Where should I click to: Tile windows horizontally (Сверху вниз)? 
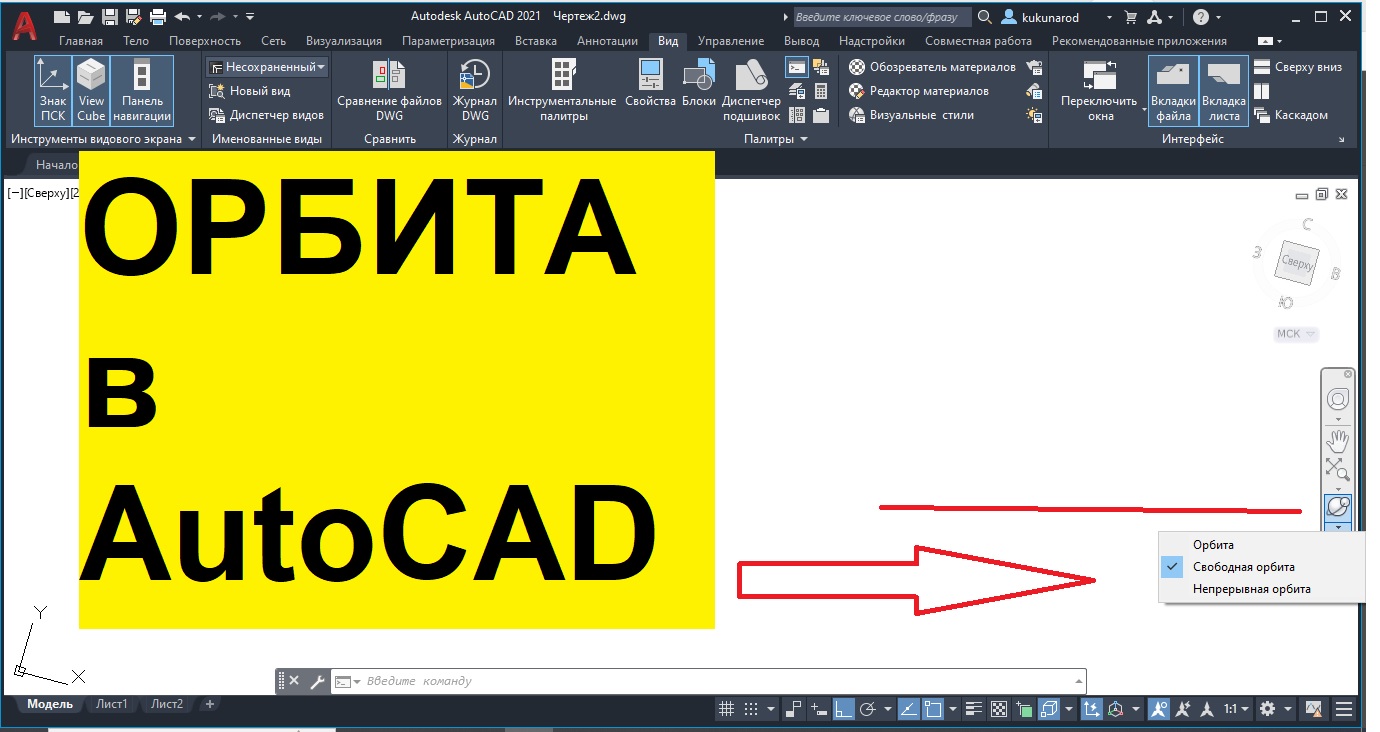1297,67
